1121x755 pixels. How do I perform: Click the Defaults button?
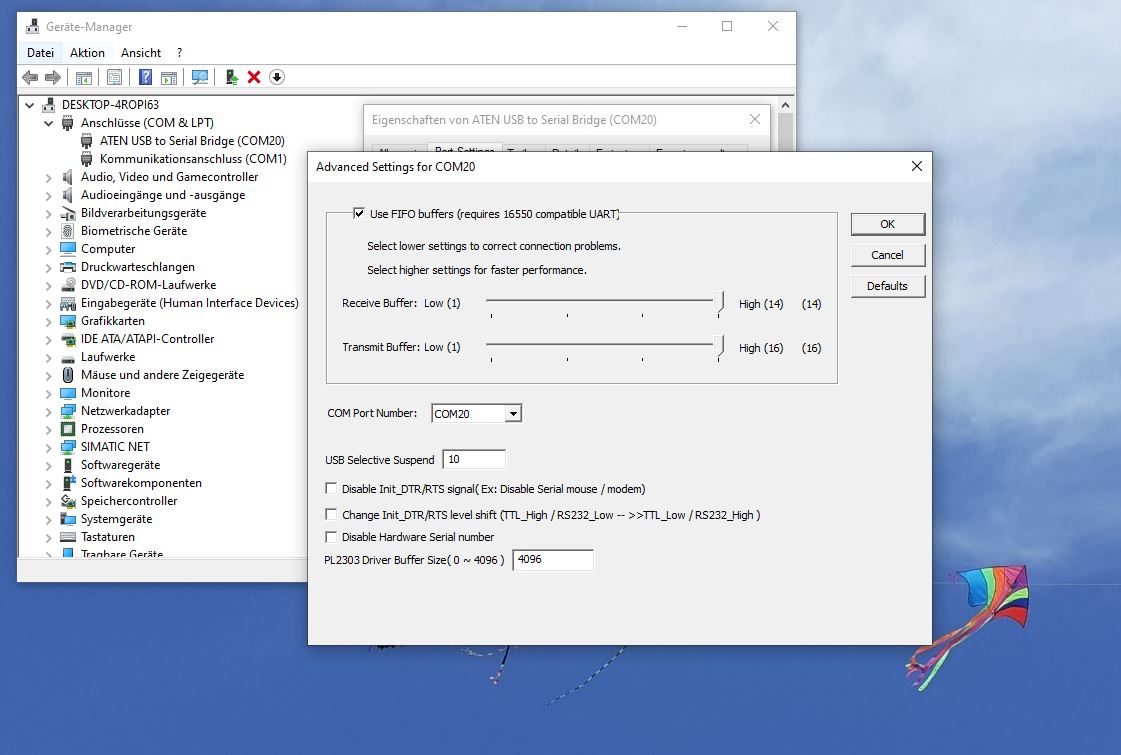pos(887,286)
